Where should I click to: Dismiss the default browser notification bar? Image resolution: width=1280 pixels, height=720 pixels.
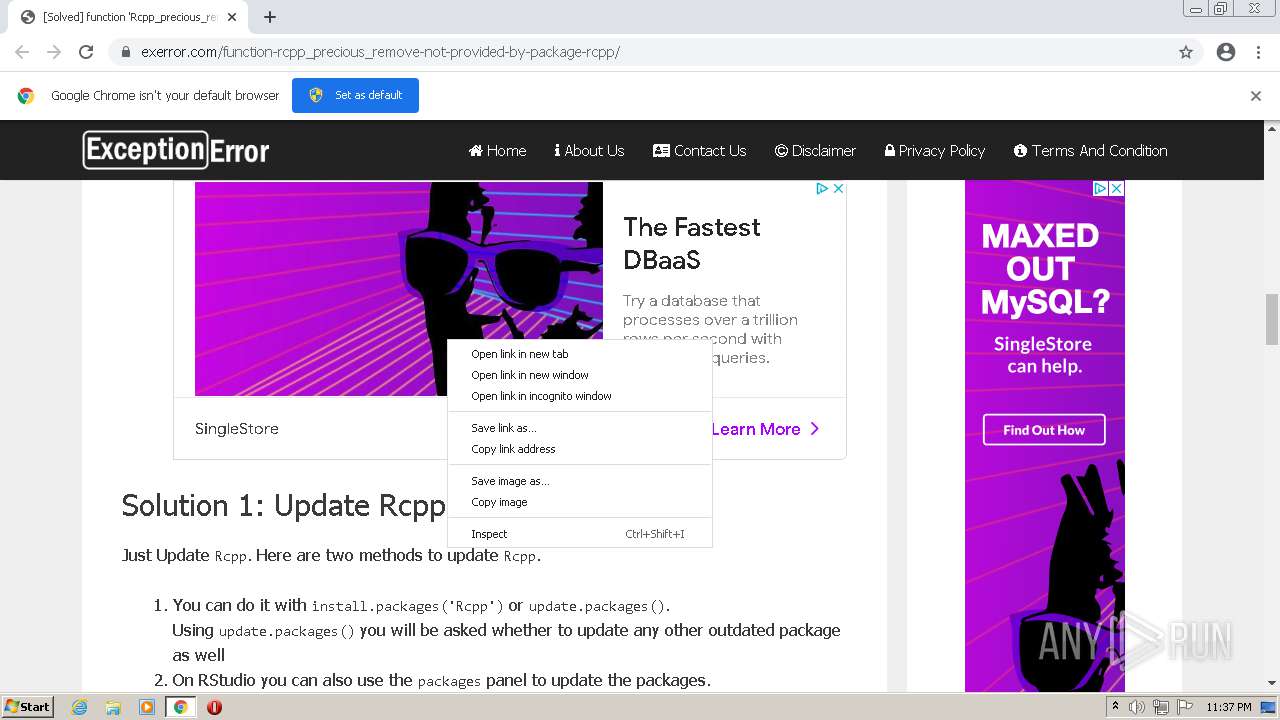(1256, 96)
